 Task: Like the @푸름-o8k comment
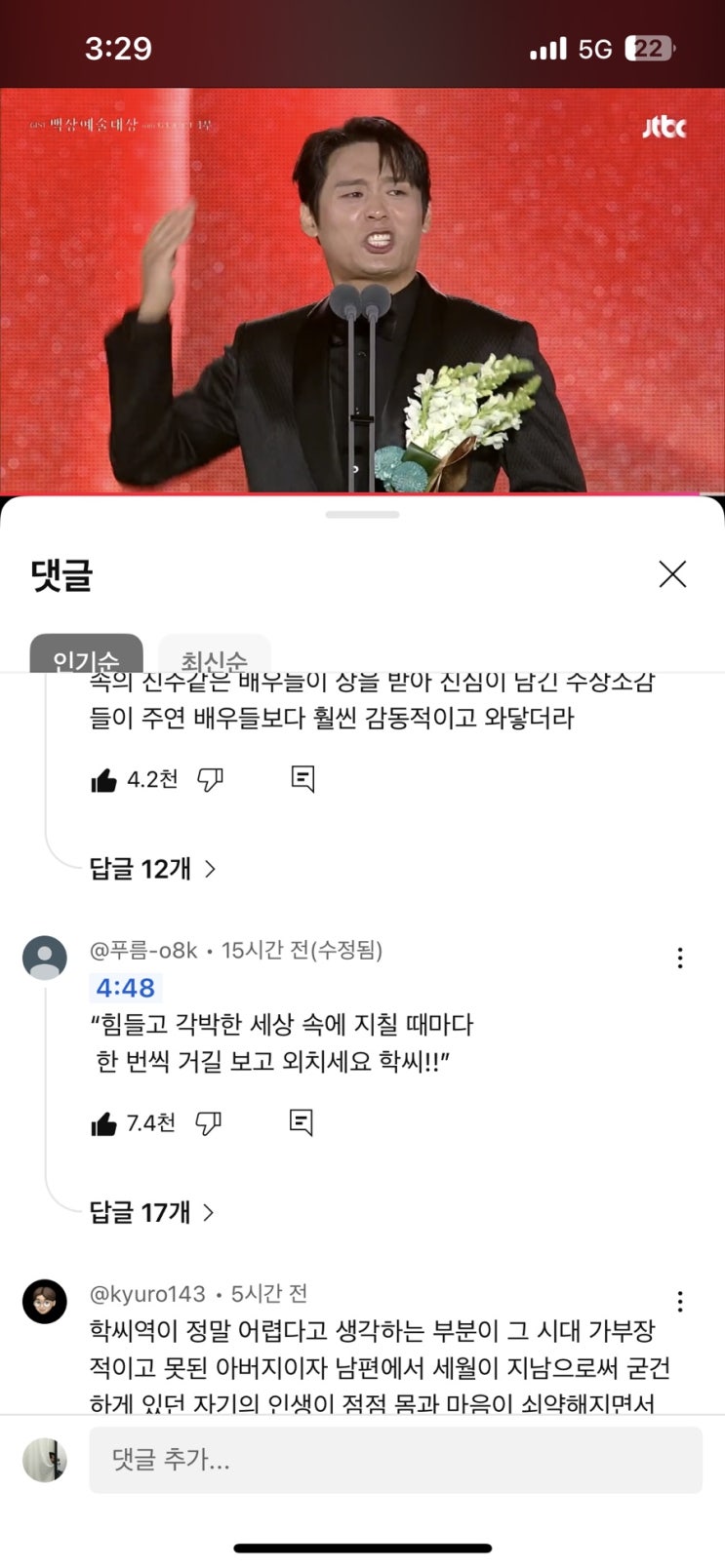(x=103, y=1124)
